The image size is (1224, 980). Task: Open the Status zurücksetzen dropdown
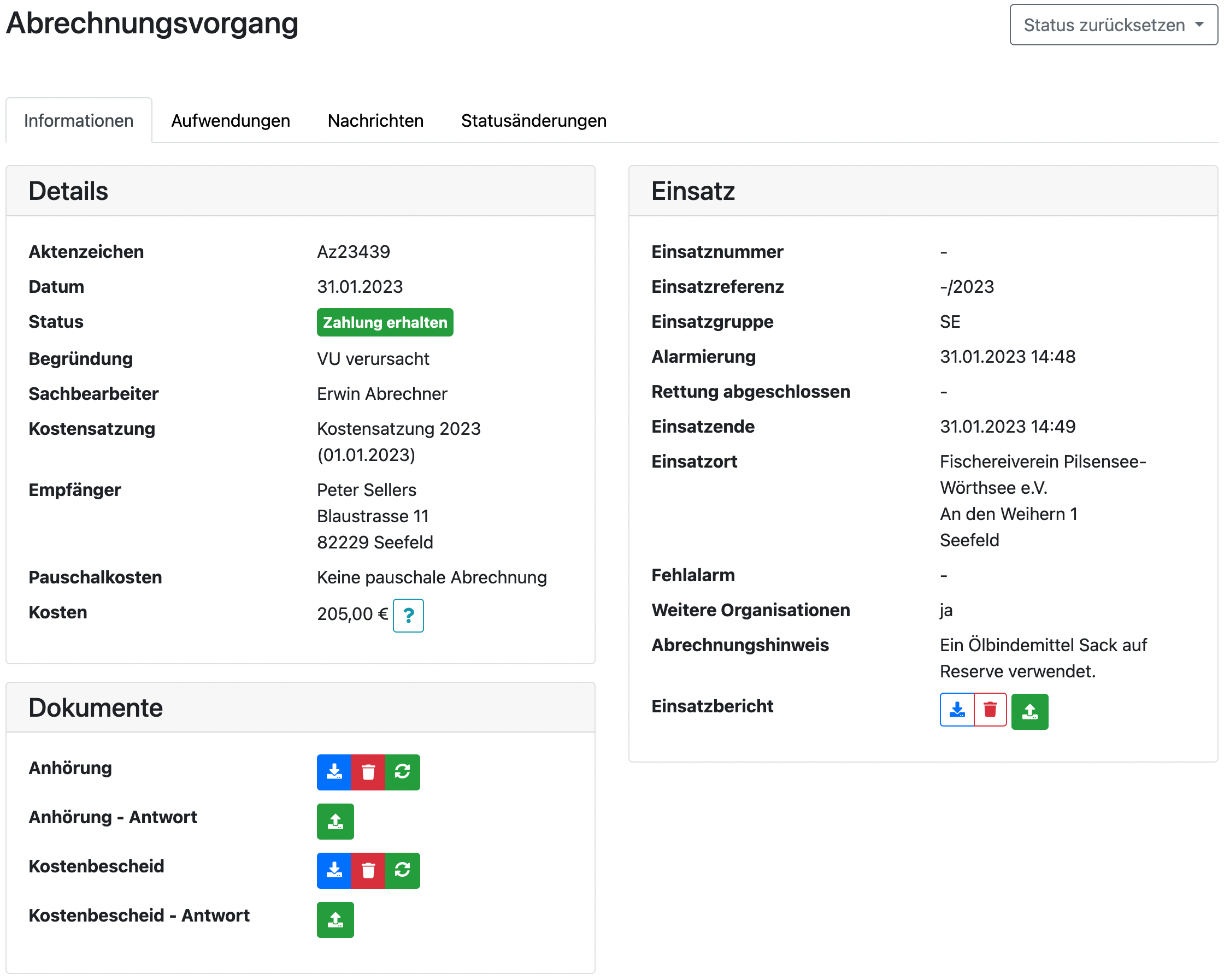(x=1104, y=25)
